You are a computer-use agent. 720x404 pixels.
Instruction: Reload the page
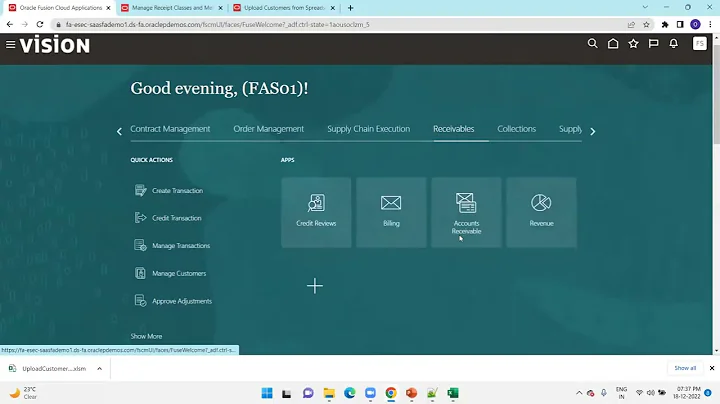(40, 24)
